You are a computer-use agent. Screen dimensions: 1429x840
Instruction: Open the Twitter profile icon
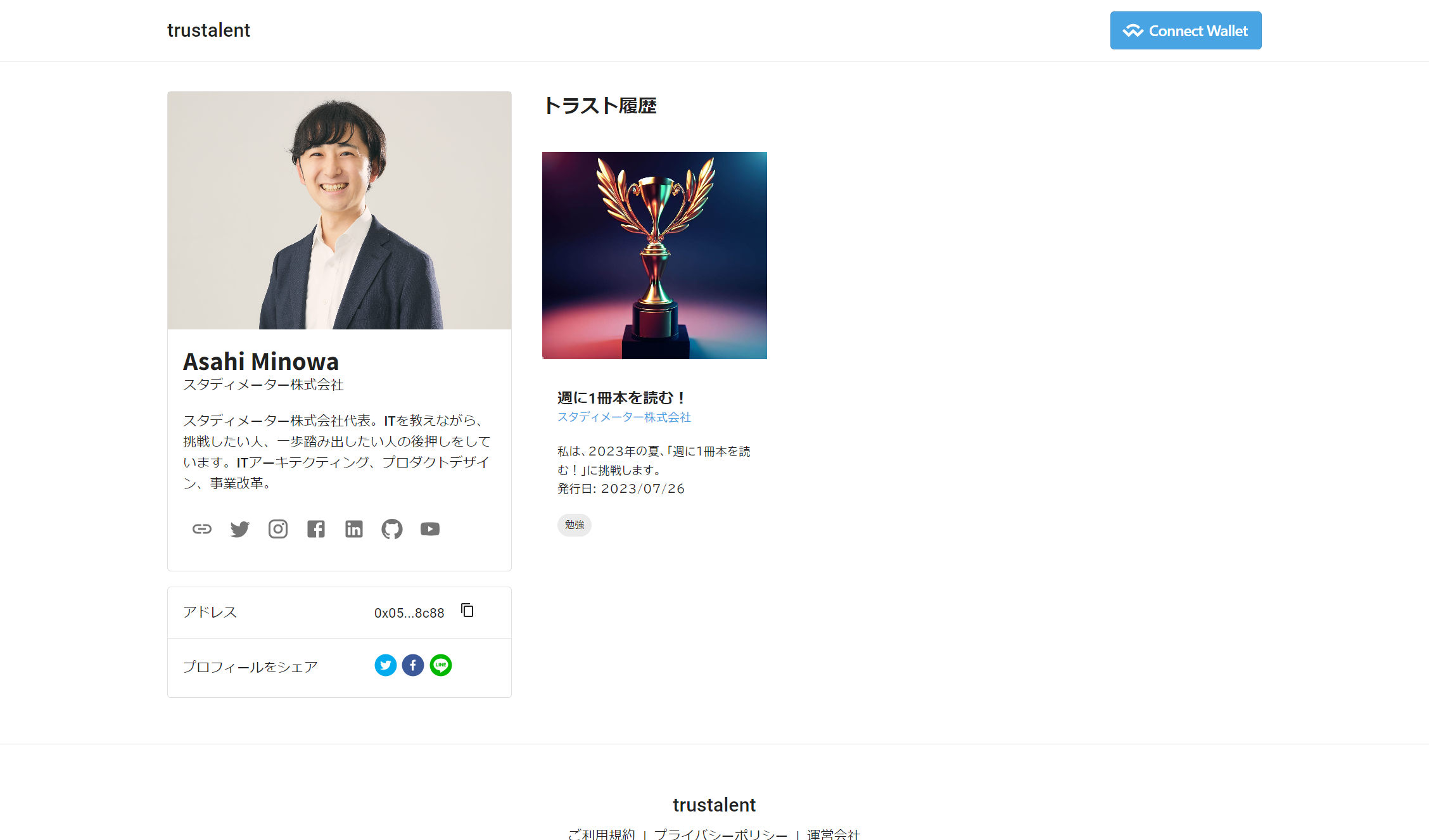click(x=239, y=528)
